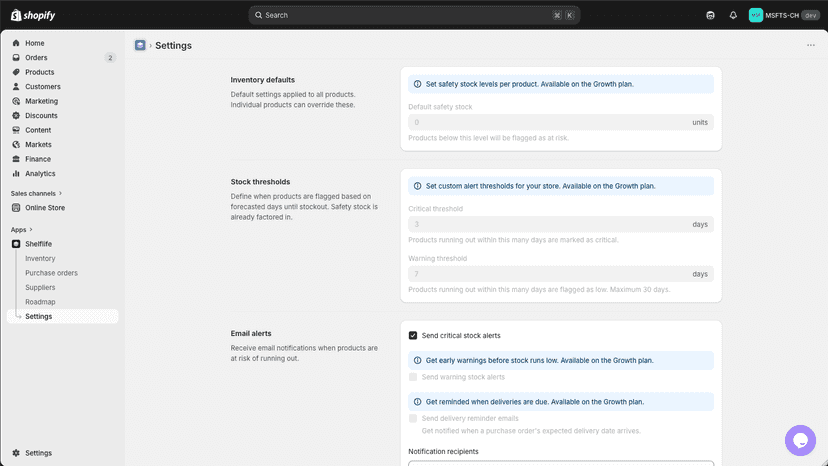Click the Marketing target icon
Viewport: 828px width, 466px height.
[x=16, y=101]
